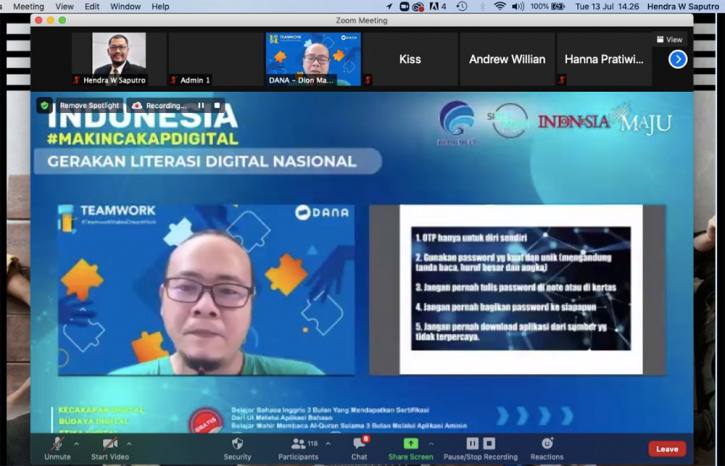725x466 pixels.
Task: Open the Participants panel icon
Action: point(298,443)
